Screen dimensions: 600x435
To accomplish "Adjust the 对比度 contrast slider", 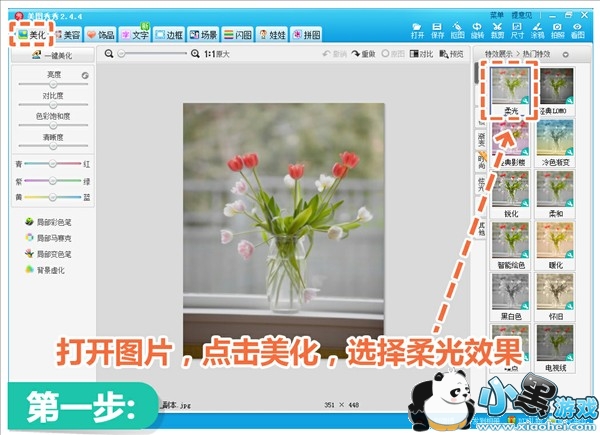I will pos(53,104).
